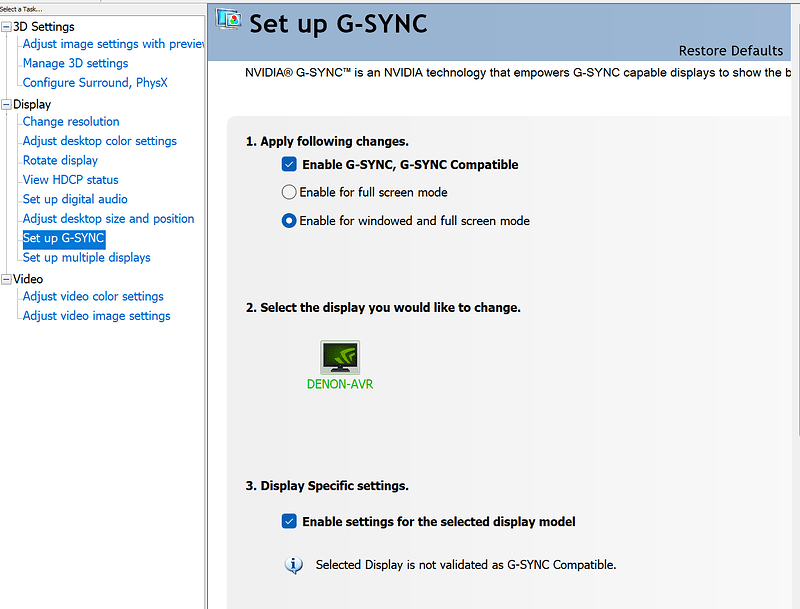Click the Restore Defaults link
The height and width of the screenshot is (609, 800).
731,50
